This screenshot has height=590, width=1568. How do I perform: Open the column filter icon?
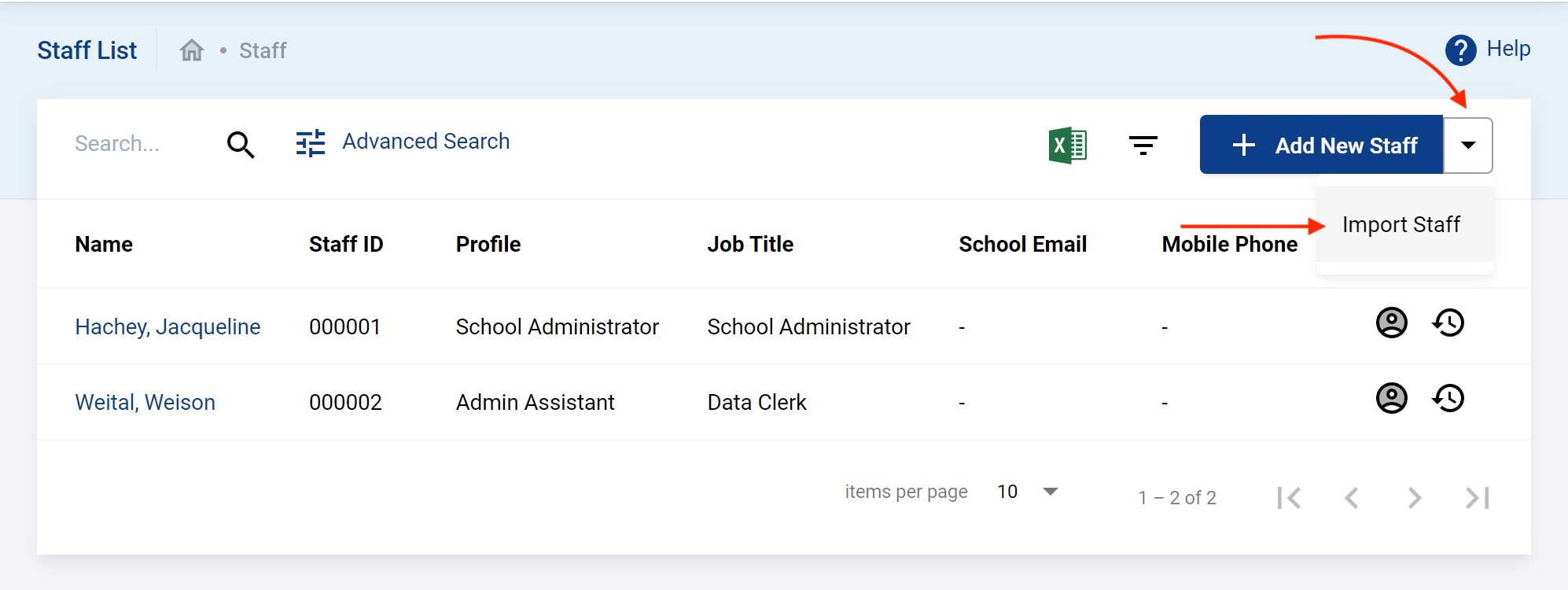(1143, 146)
